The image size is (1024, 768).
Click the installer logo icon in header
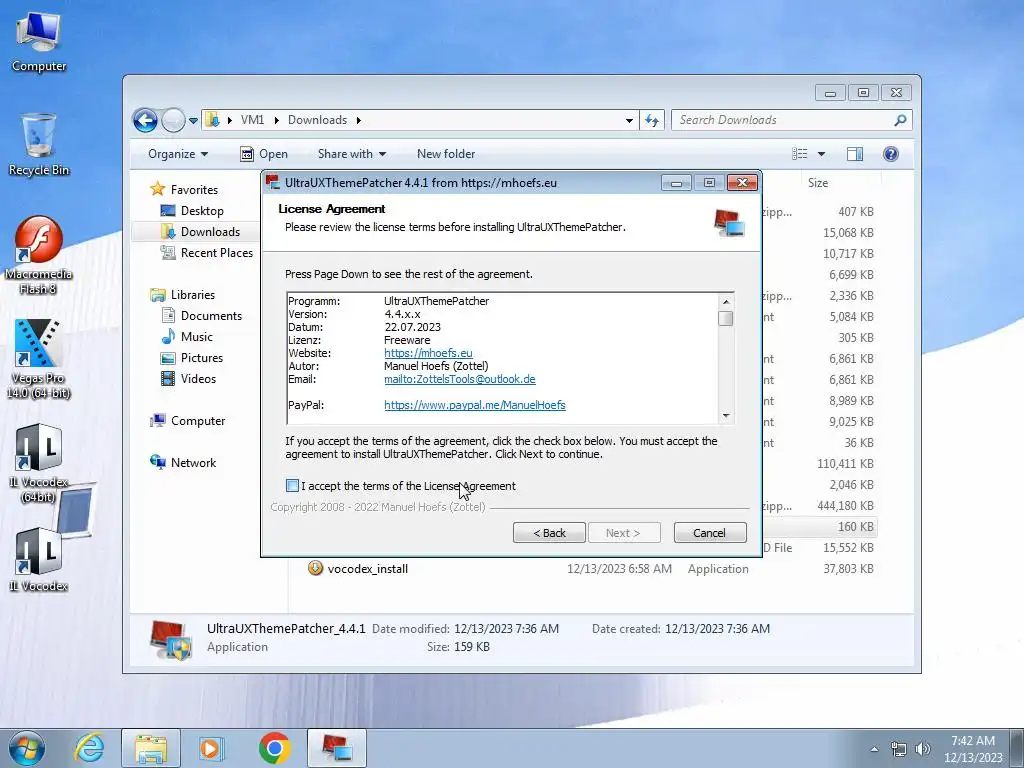tap(729, 223)
